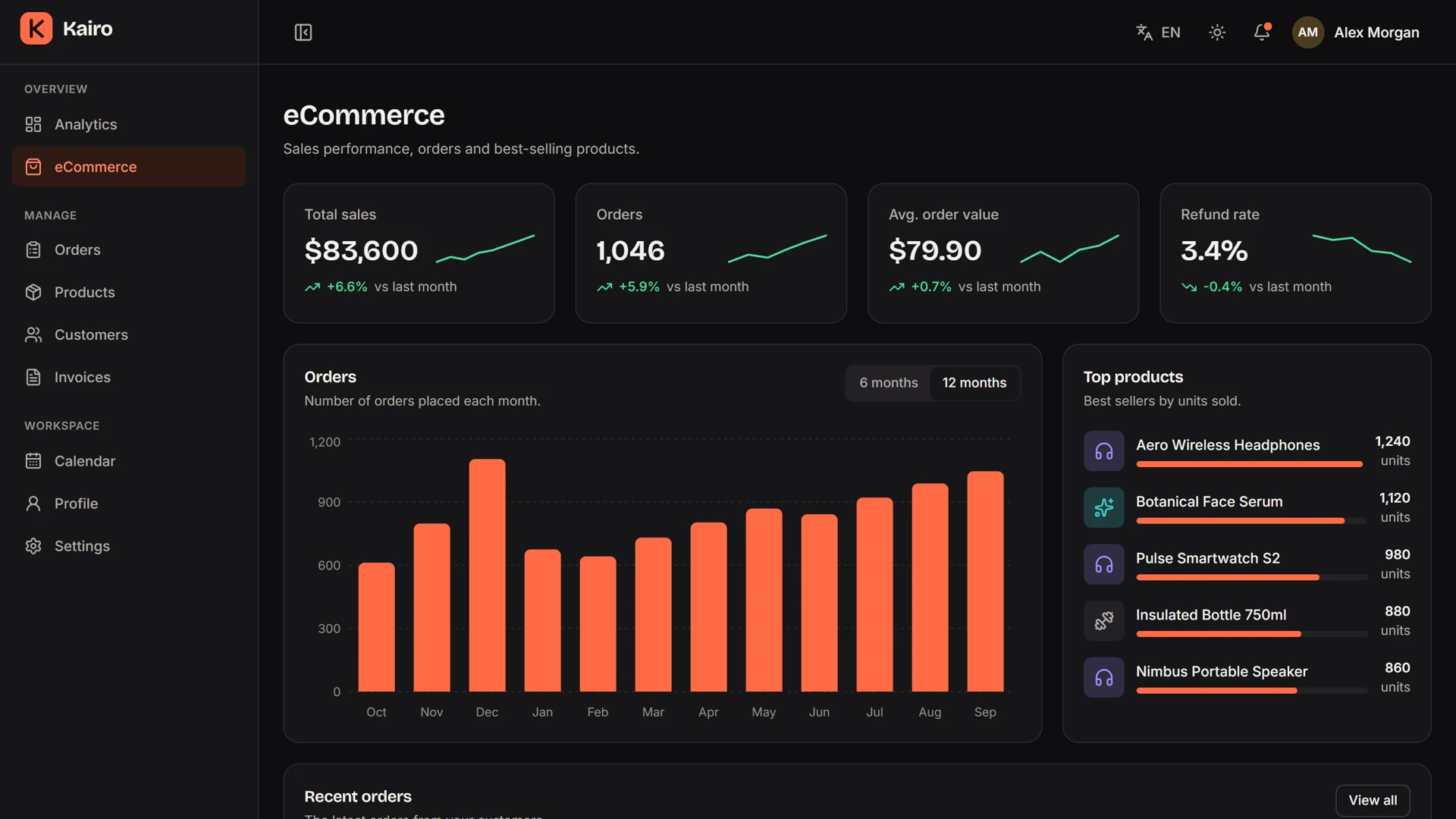Viewport: 1456px width, 819px height.
Task: Click Insulated Bottle 750ml dumbbell icon
Action: click(1104, 621)
